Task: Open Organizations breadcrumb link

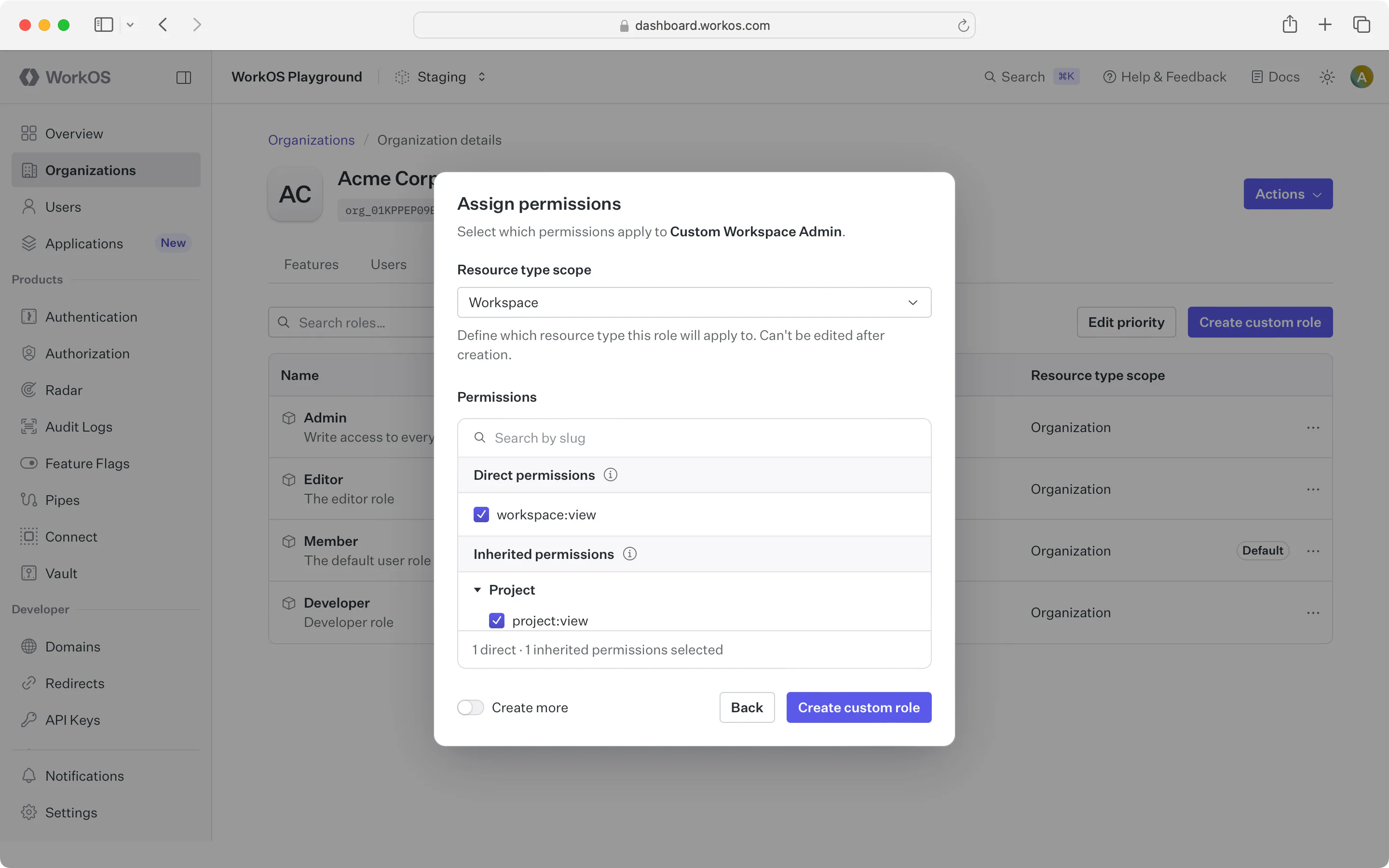Action: click(x=311, y=139)
